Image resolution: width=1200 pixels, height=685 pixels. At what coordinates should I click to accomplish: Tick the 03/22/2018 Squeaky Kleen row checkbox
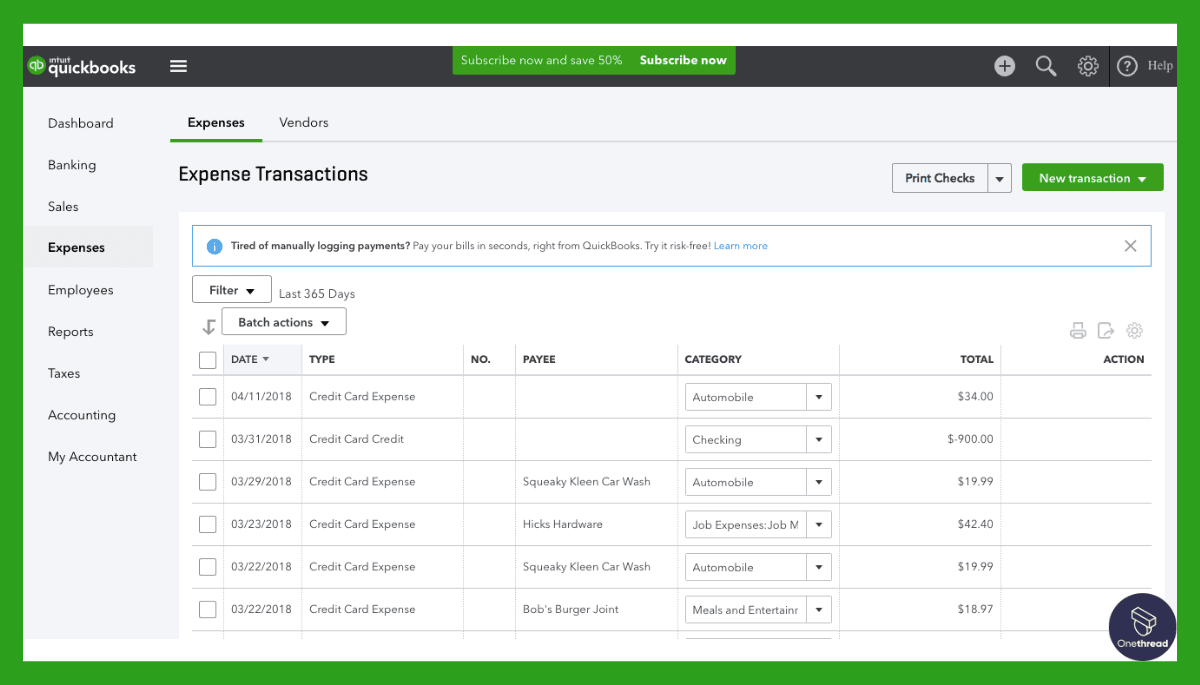(x=208, y=567)
